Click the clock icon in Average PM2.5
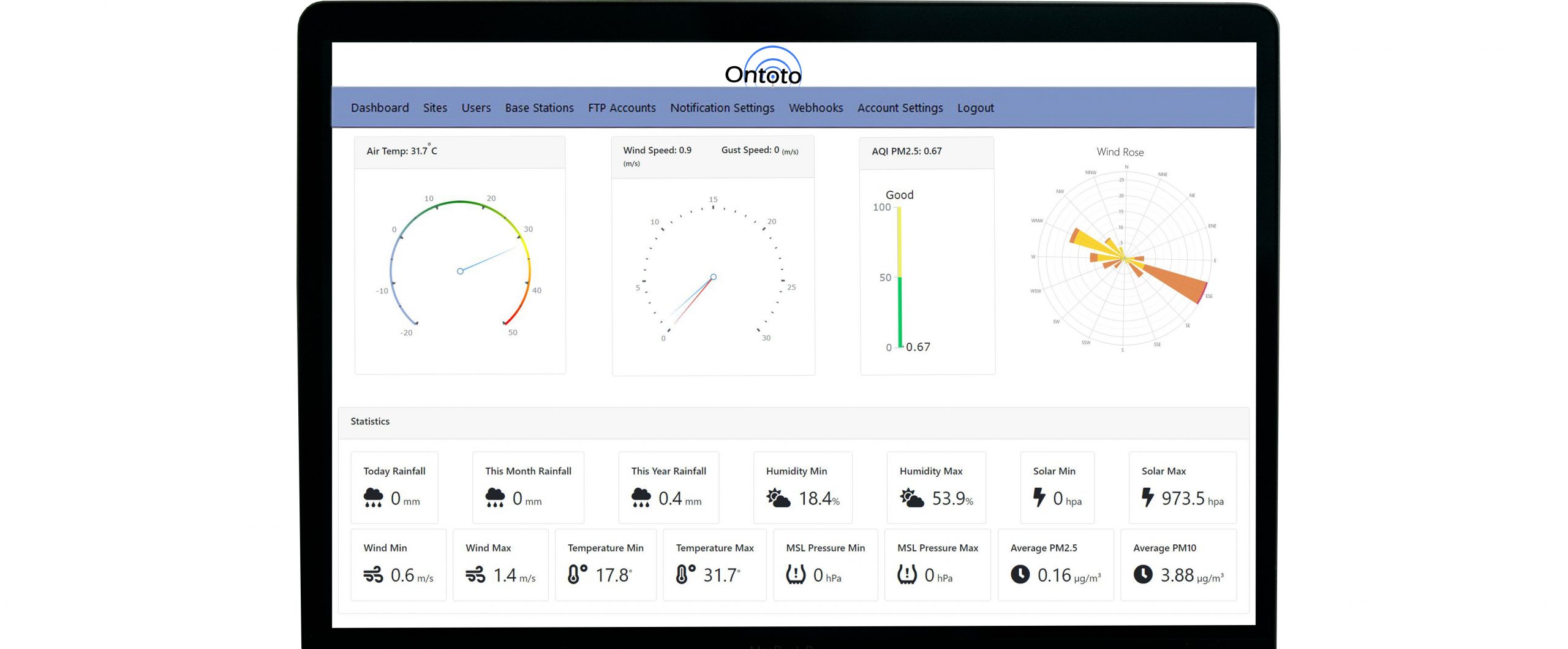Viewport: 1568px width, 649px height. pos(1020,574)
